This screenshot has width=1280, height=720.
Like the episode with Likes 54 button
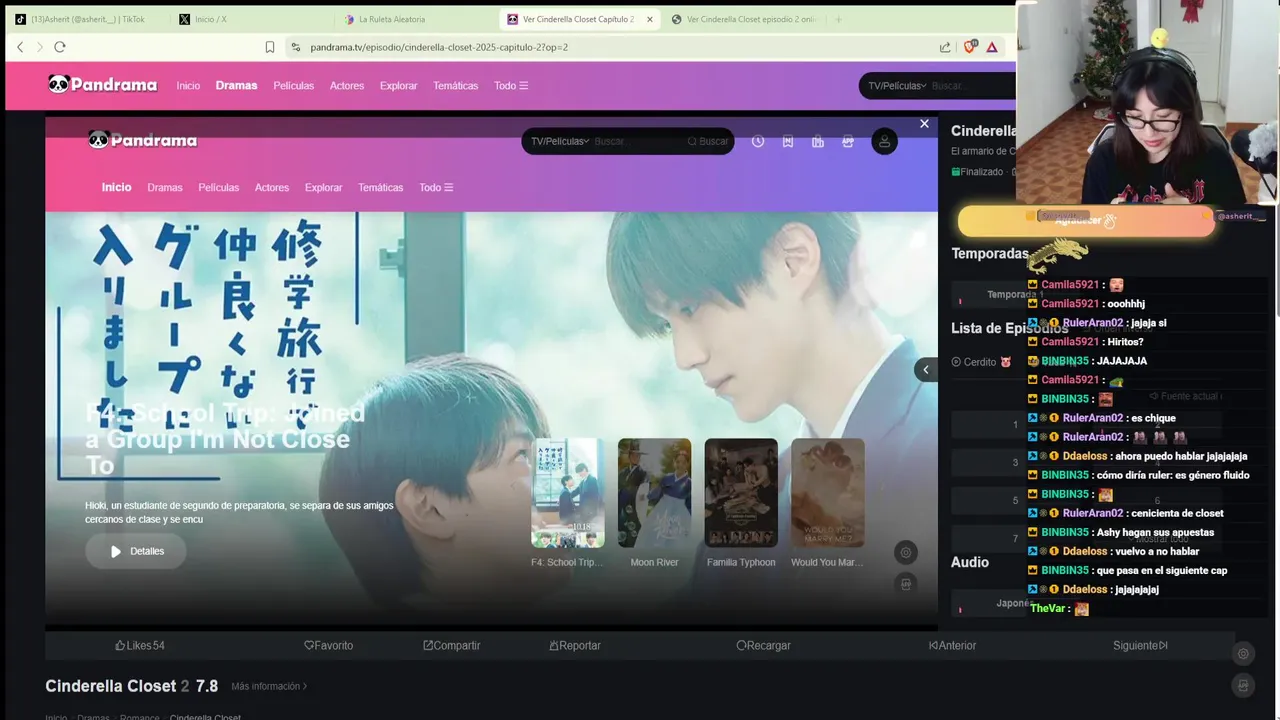(140, 645)
